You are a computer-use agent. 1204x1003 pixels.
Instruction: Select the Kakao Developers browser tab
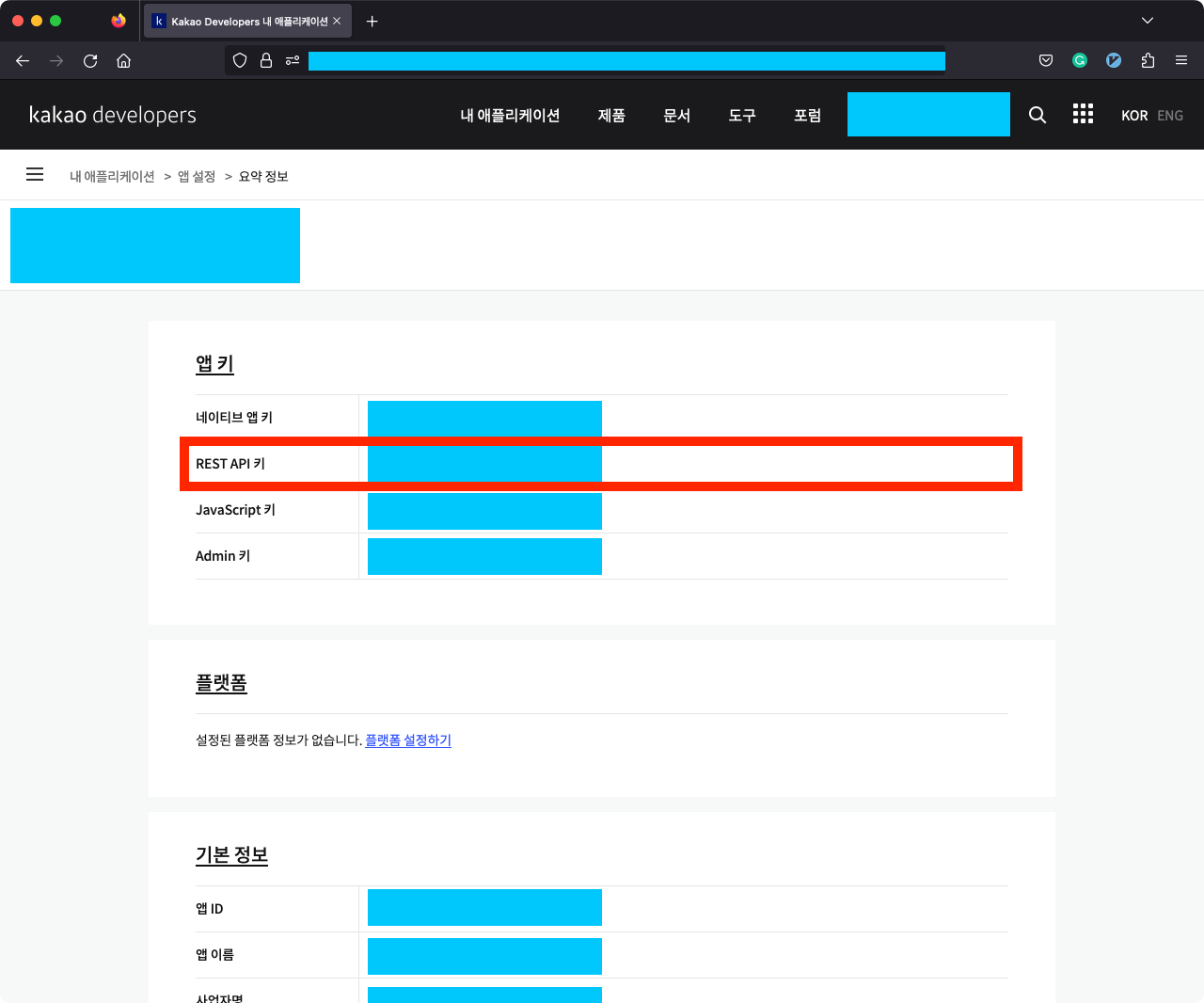(x=247, y=21)
